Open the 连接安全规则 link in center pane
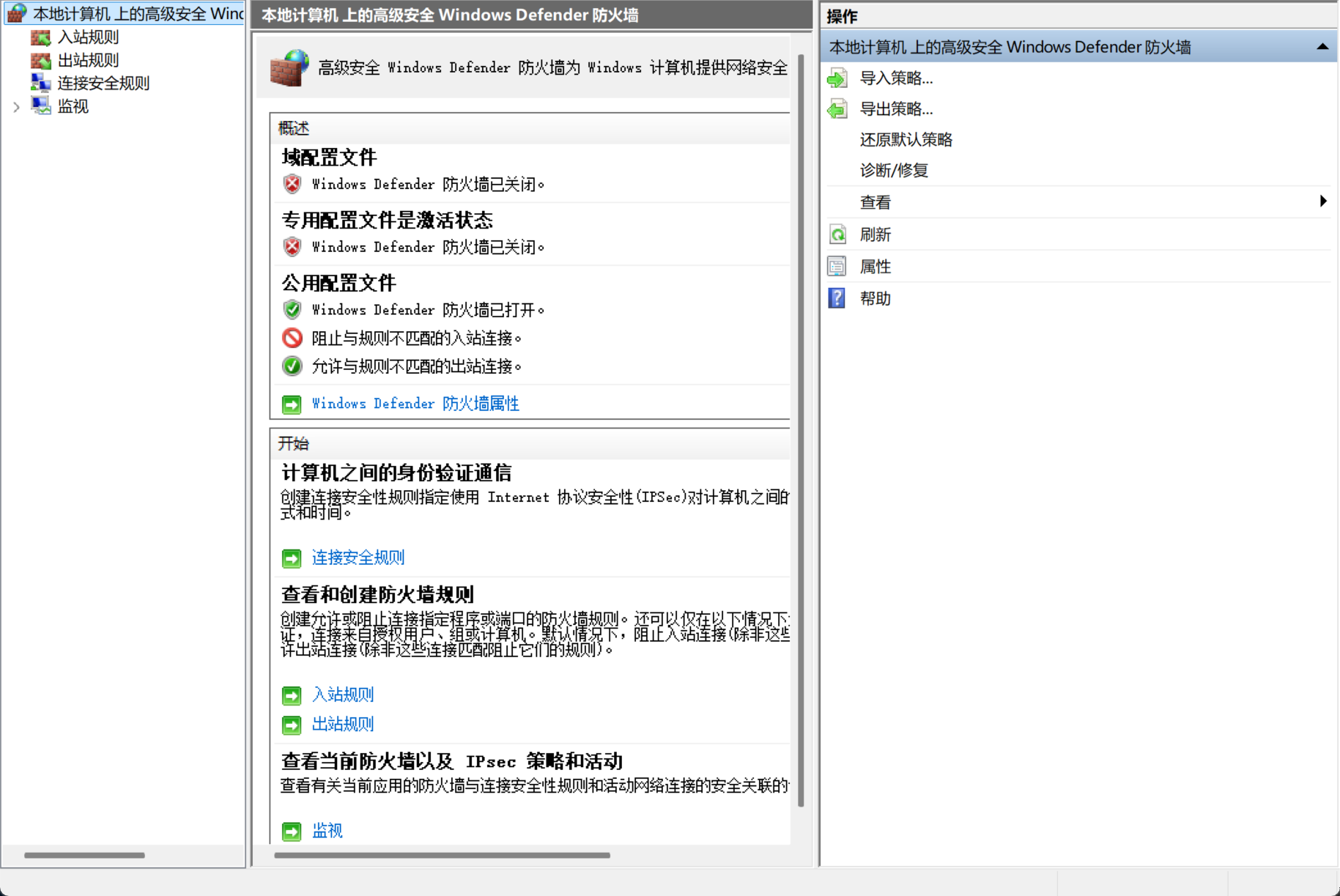The height and width of the screenshot is (896, 1340). point(358,558)
